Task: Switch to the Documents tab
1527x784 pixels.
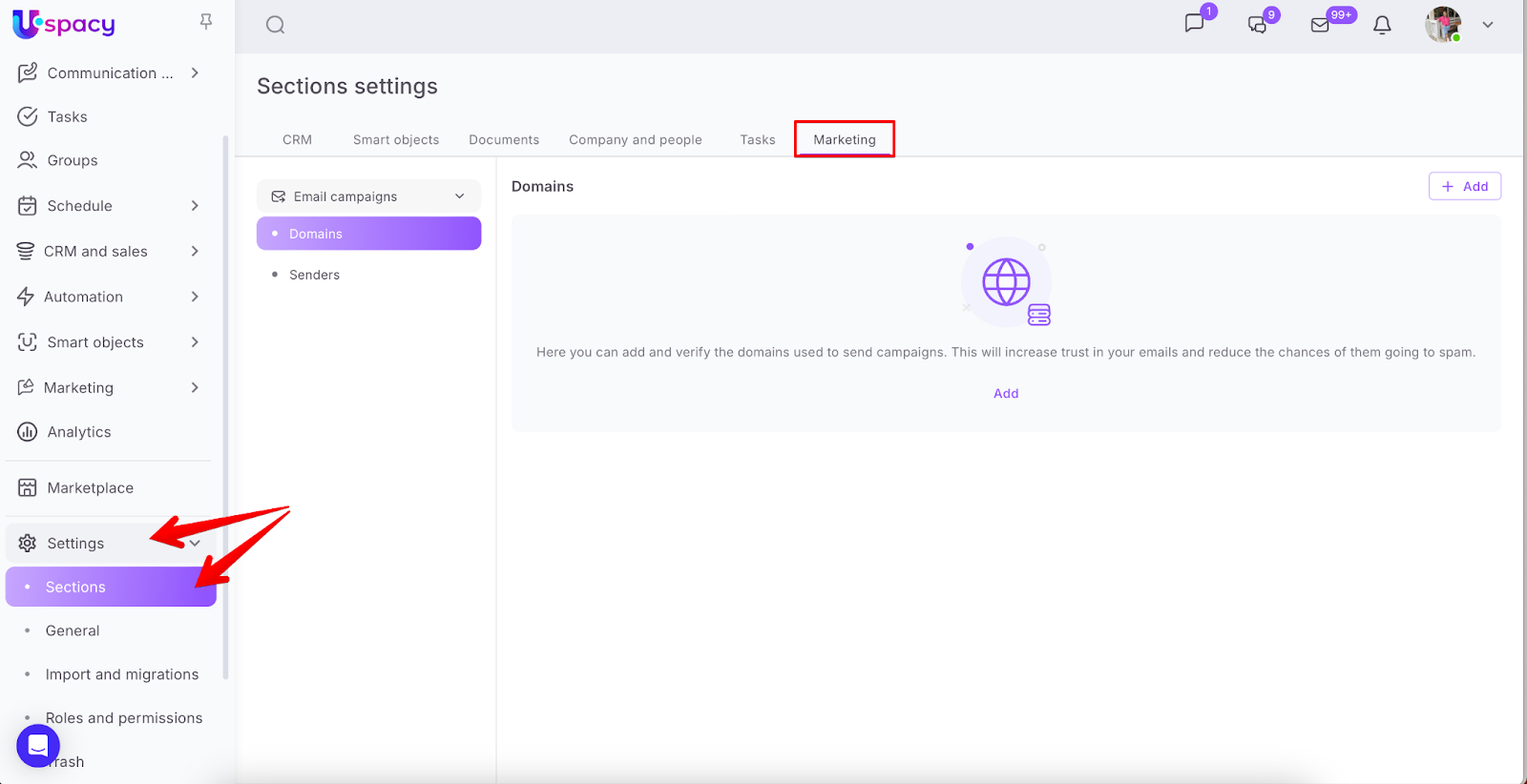Action: click(x=504, y=139)
